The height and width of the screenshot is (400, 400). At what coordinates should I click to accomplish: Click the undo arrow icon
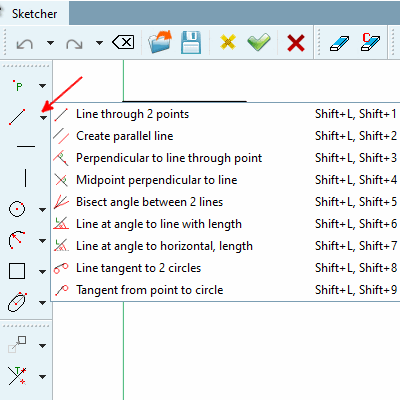pyautogui.click(x=25, y=43)
